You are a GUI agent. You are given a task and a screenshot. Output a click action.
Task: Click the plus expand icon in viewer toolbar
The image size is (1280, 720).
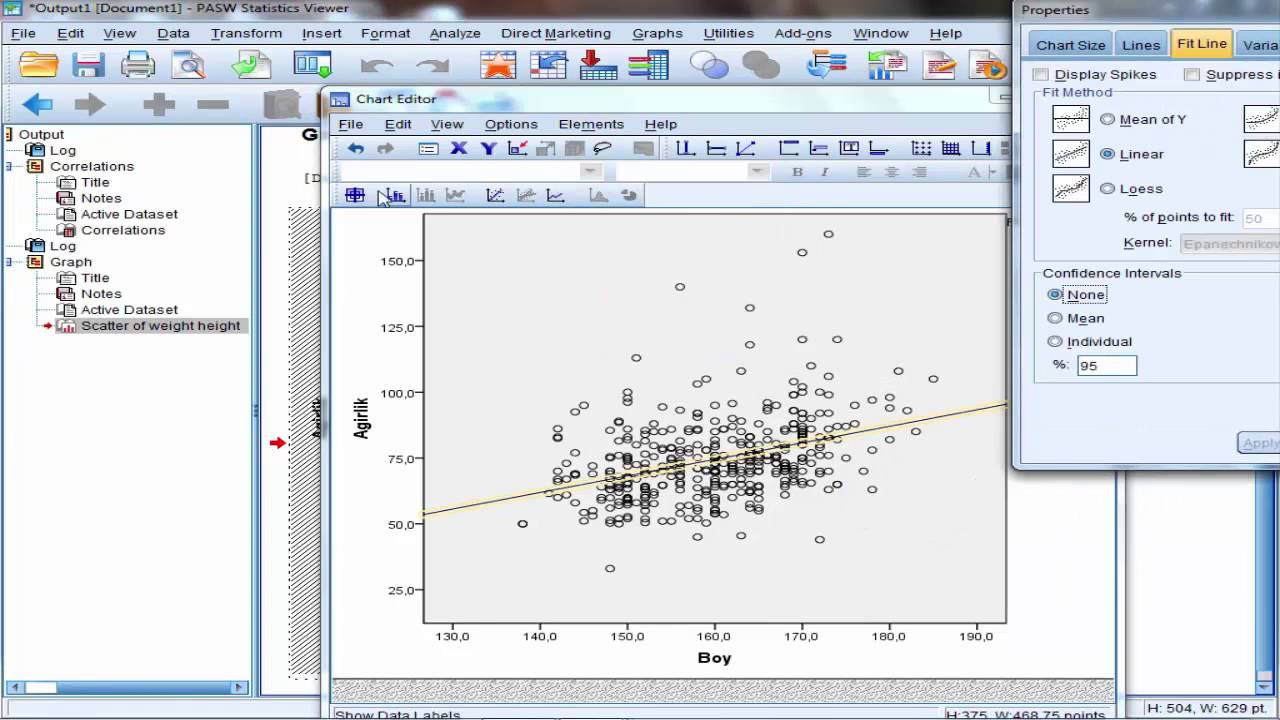[159, 104]
